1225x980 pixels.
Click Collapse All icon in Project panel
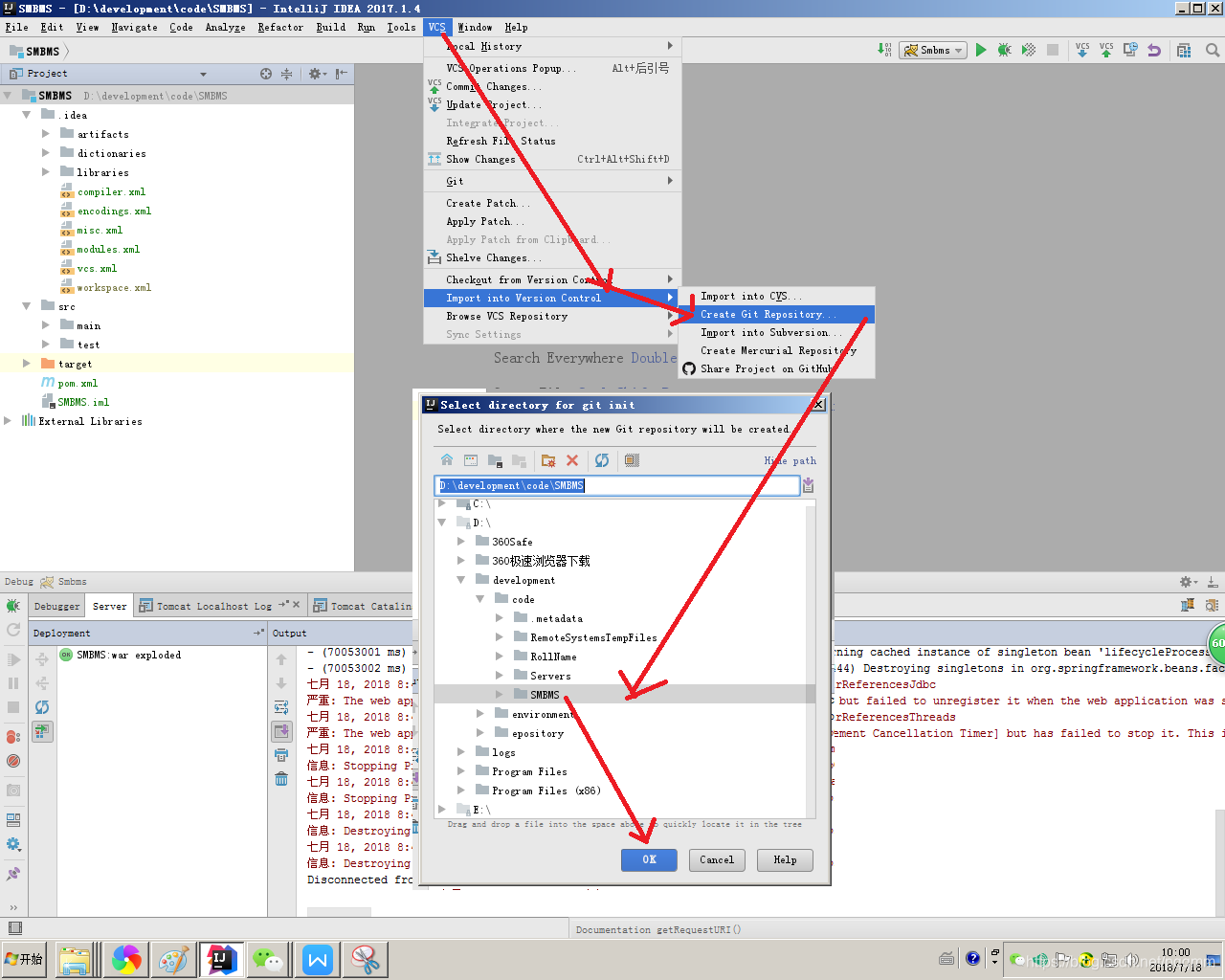tap(286, 74)
